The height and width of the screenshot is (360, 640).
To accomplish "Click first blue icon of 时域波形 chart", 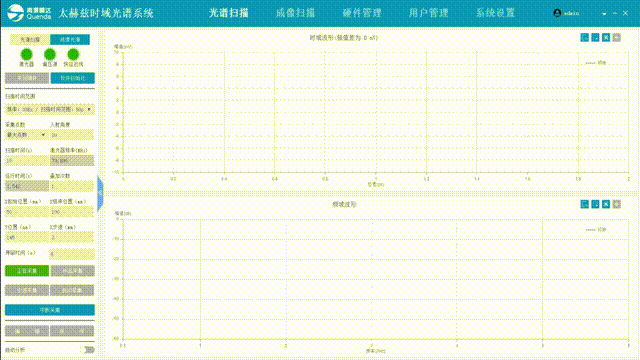I will point(584,38).
